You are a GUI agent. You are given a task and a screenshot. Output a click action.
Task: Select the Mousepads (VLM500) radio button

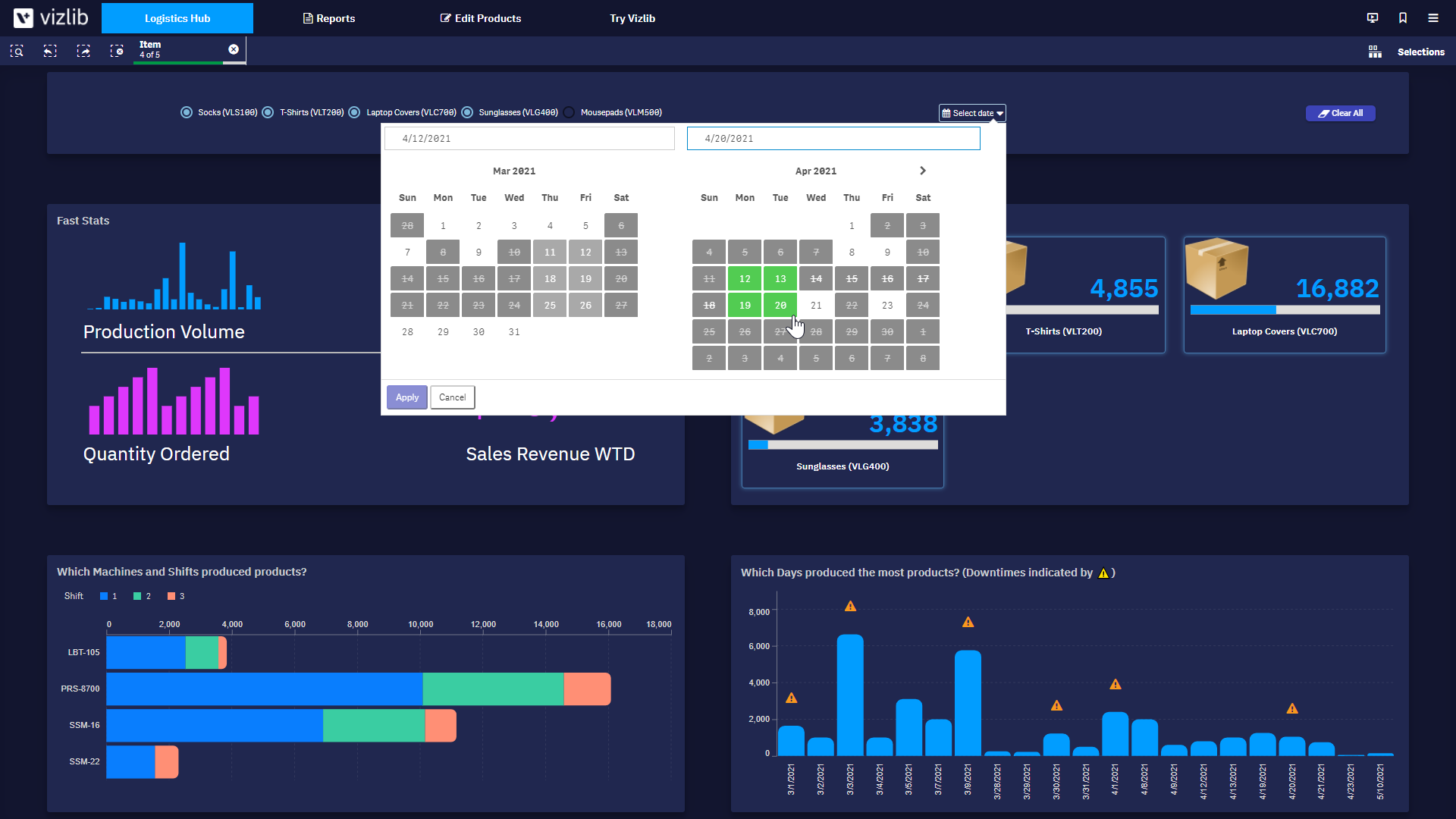[x=569, y=111]
